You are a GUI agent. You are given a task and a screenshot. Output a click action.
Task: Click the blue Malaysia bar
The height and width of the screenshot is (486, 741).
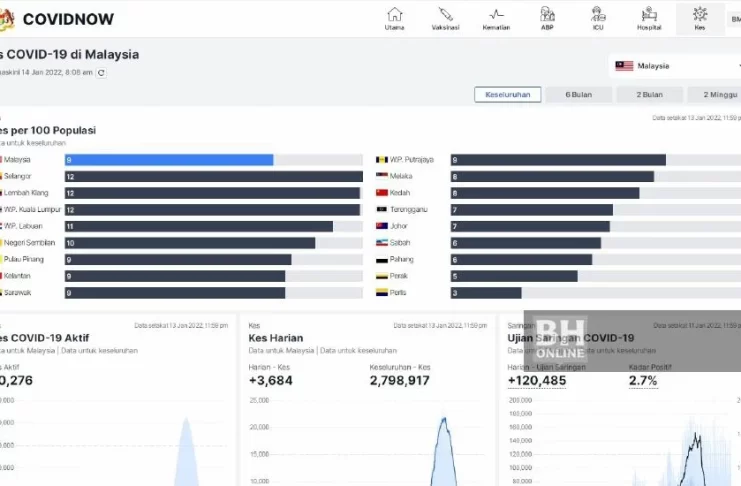(x=168, y=160)
